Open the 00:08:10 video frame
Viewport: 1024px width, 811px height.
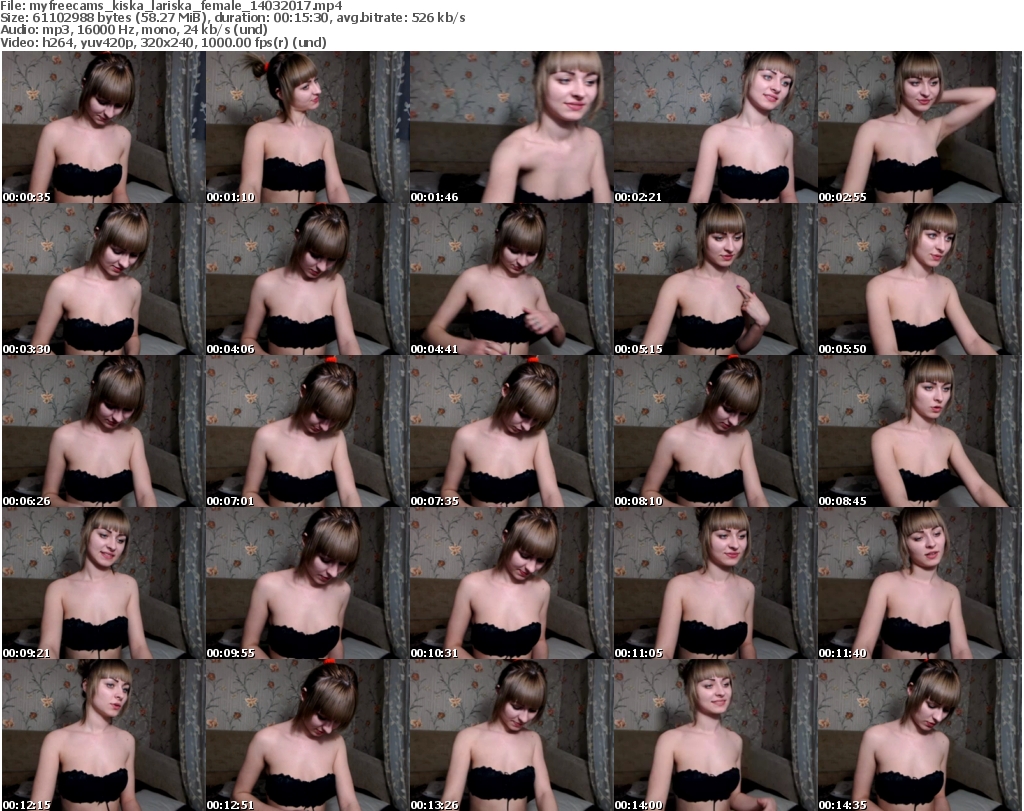point(716,432)
